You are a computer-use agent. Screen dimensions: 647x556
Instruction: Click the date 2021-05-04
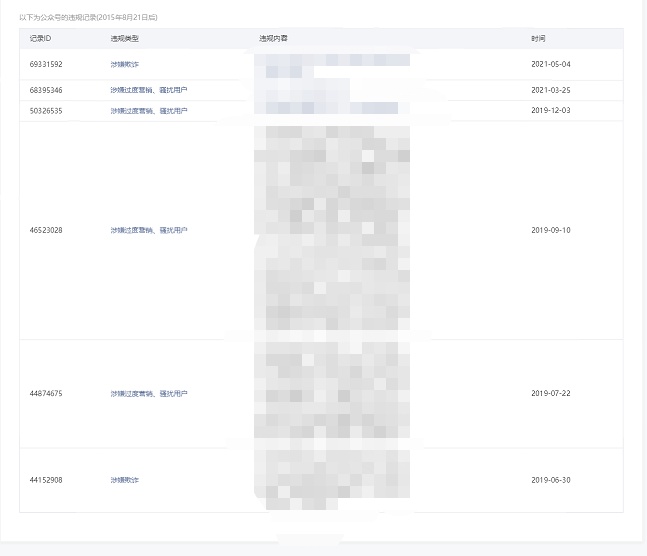click(551, 64)
